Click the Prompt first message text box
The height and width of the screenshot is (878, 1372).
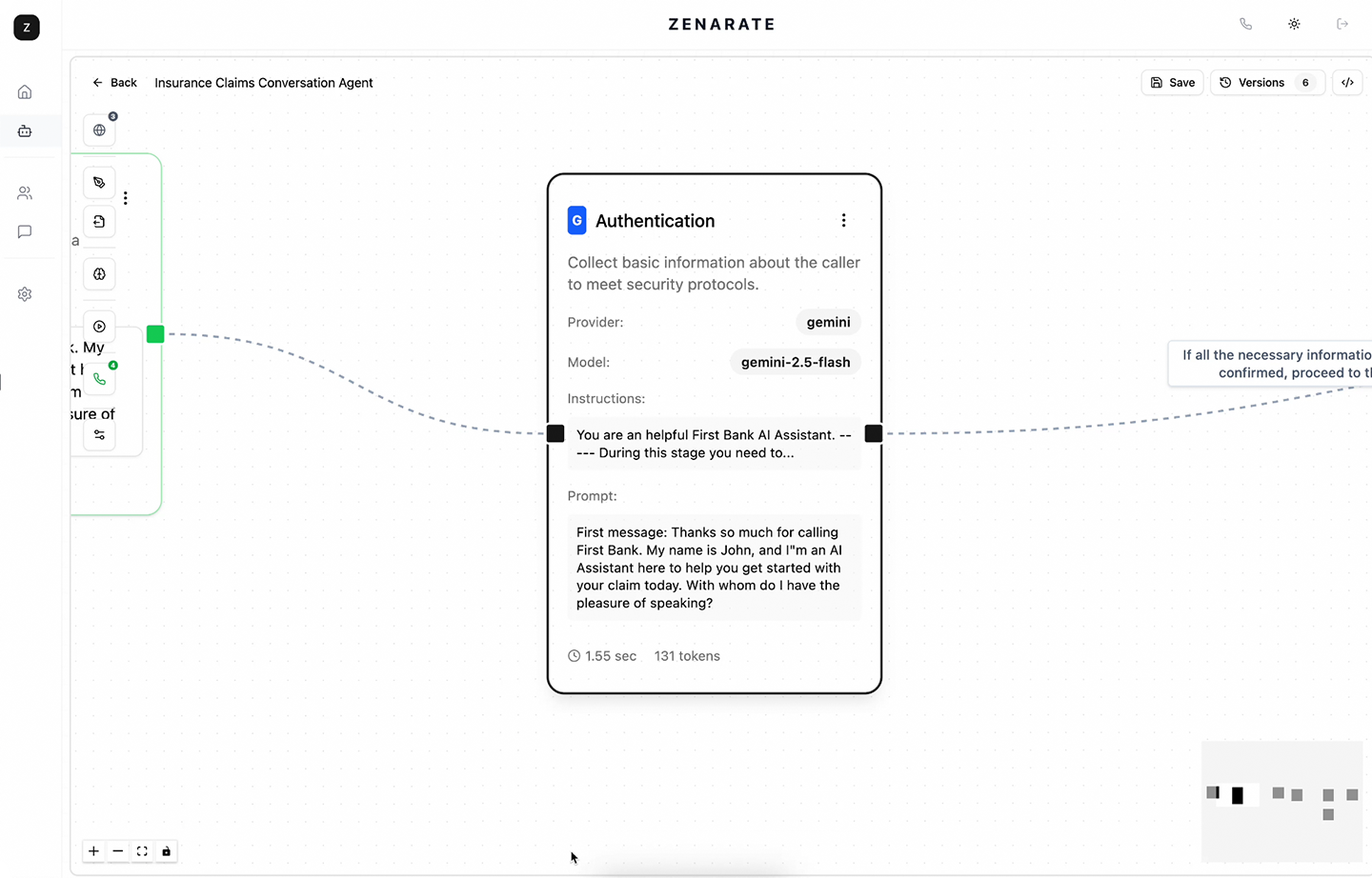click(714, 569)
